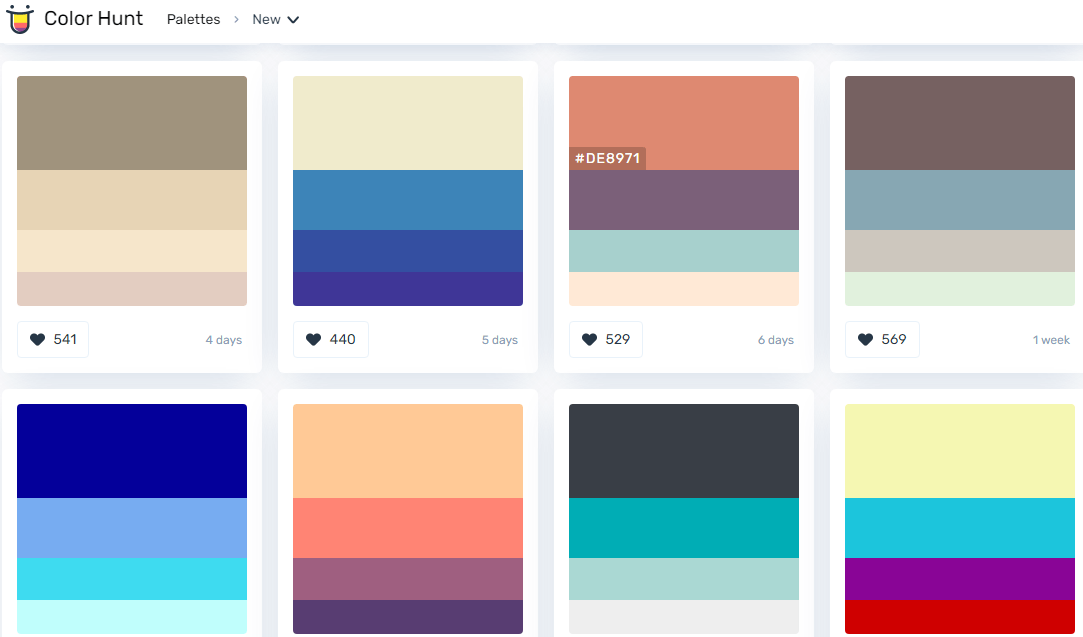1083x637 pixels.
Task: Click the 4 days timestamp link
Action: point(223,339)
